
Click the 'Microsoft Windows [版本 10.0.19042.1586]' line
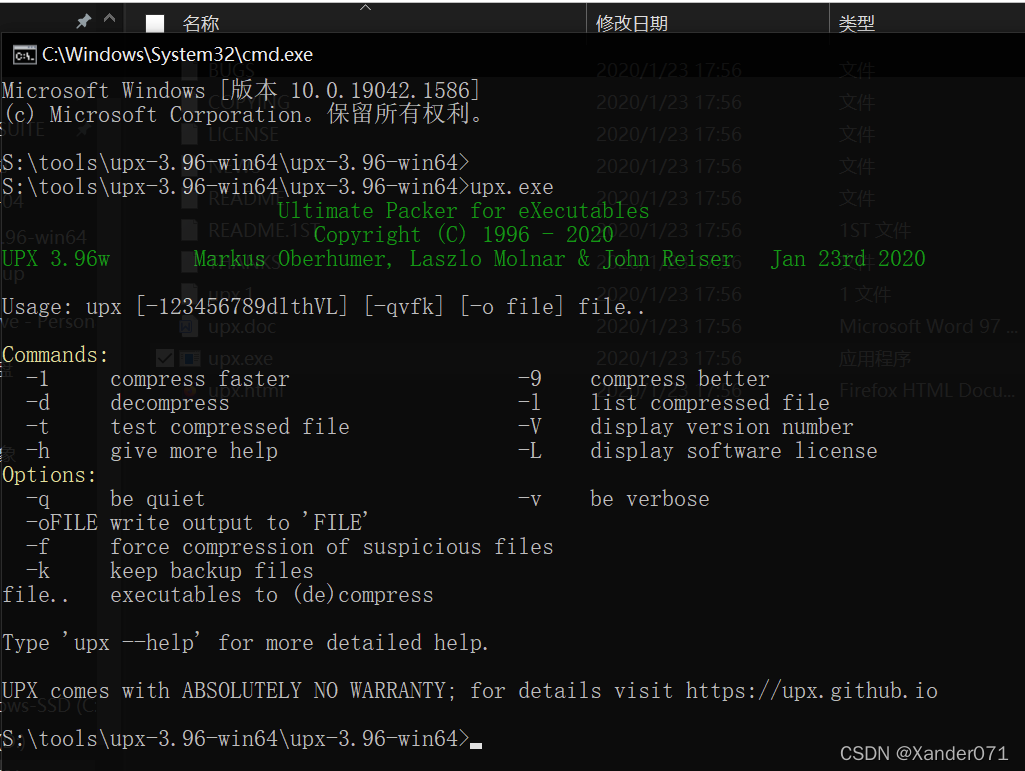pos(241,90)
